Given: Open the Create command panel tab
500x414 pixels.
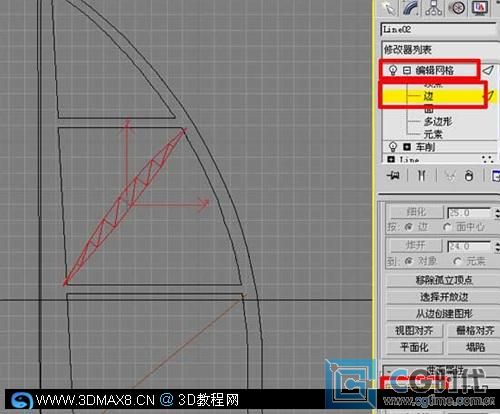Looking at the screenshot, I should (389, 7).
